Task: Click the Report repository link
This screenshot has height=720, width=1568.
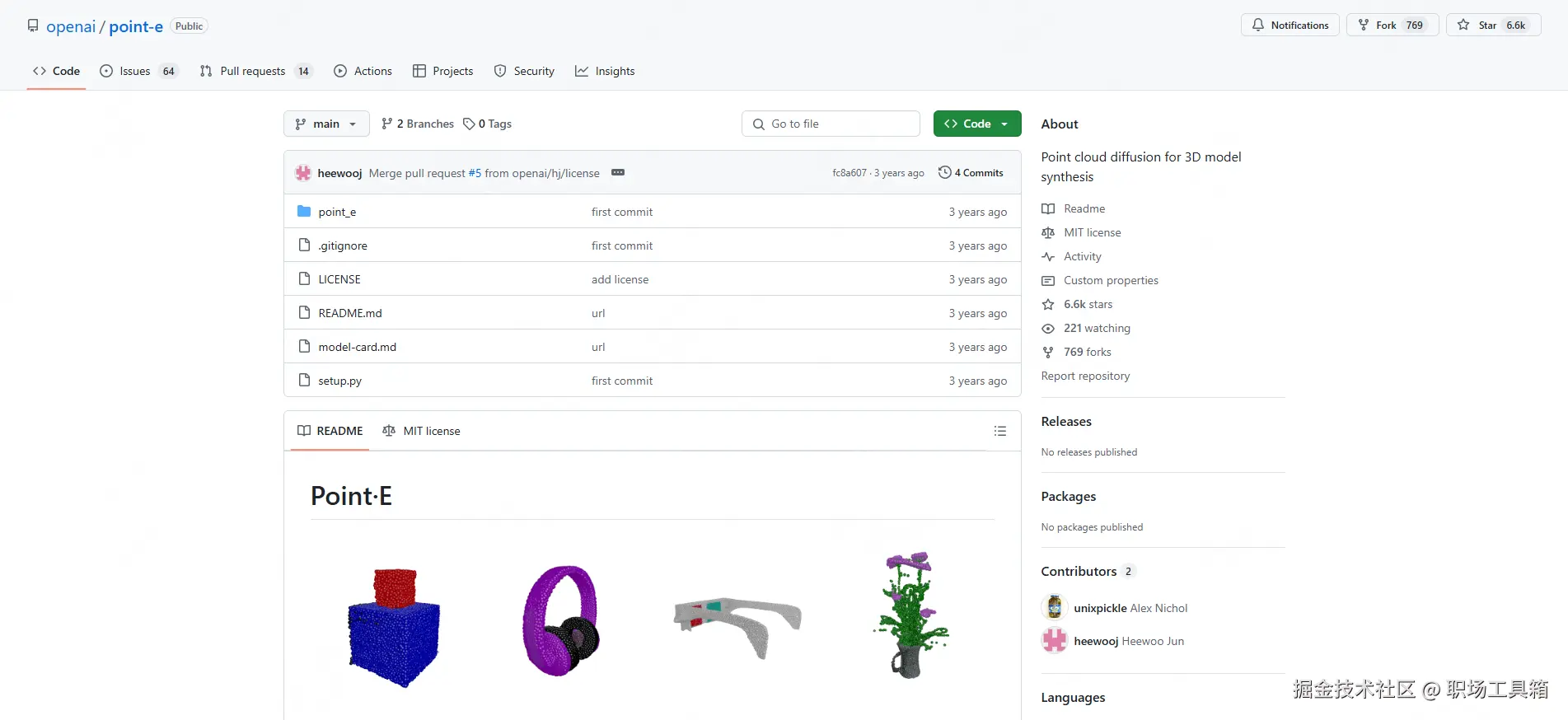Action: (x=1085, y=376)
